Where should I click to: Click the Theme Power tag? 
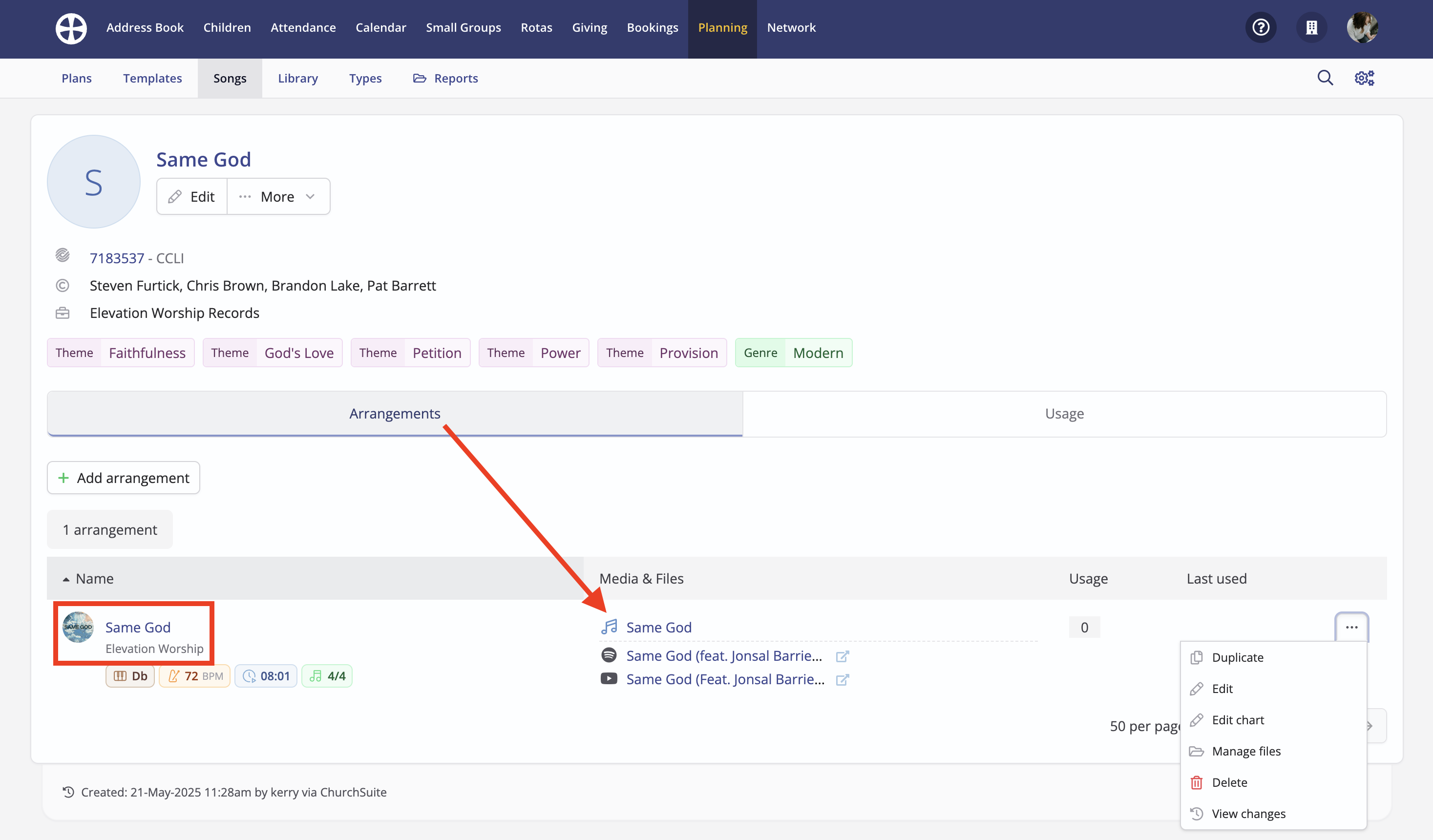pos(534,353)
